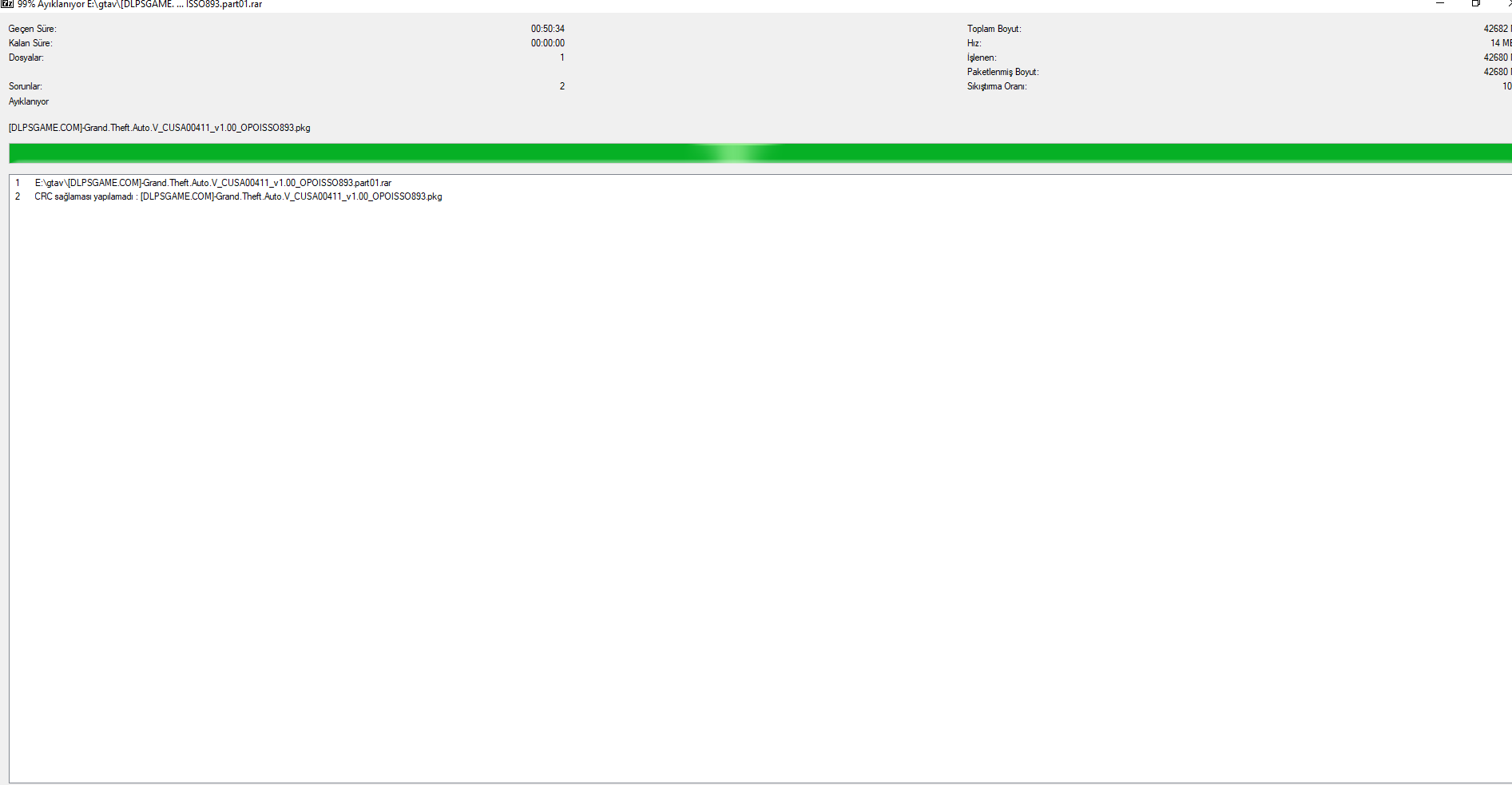Click the Paketlenmiş Boyut label
The height and width of the screenshot is (785, 1512).
click(1002, 72)
